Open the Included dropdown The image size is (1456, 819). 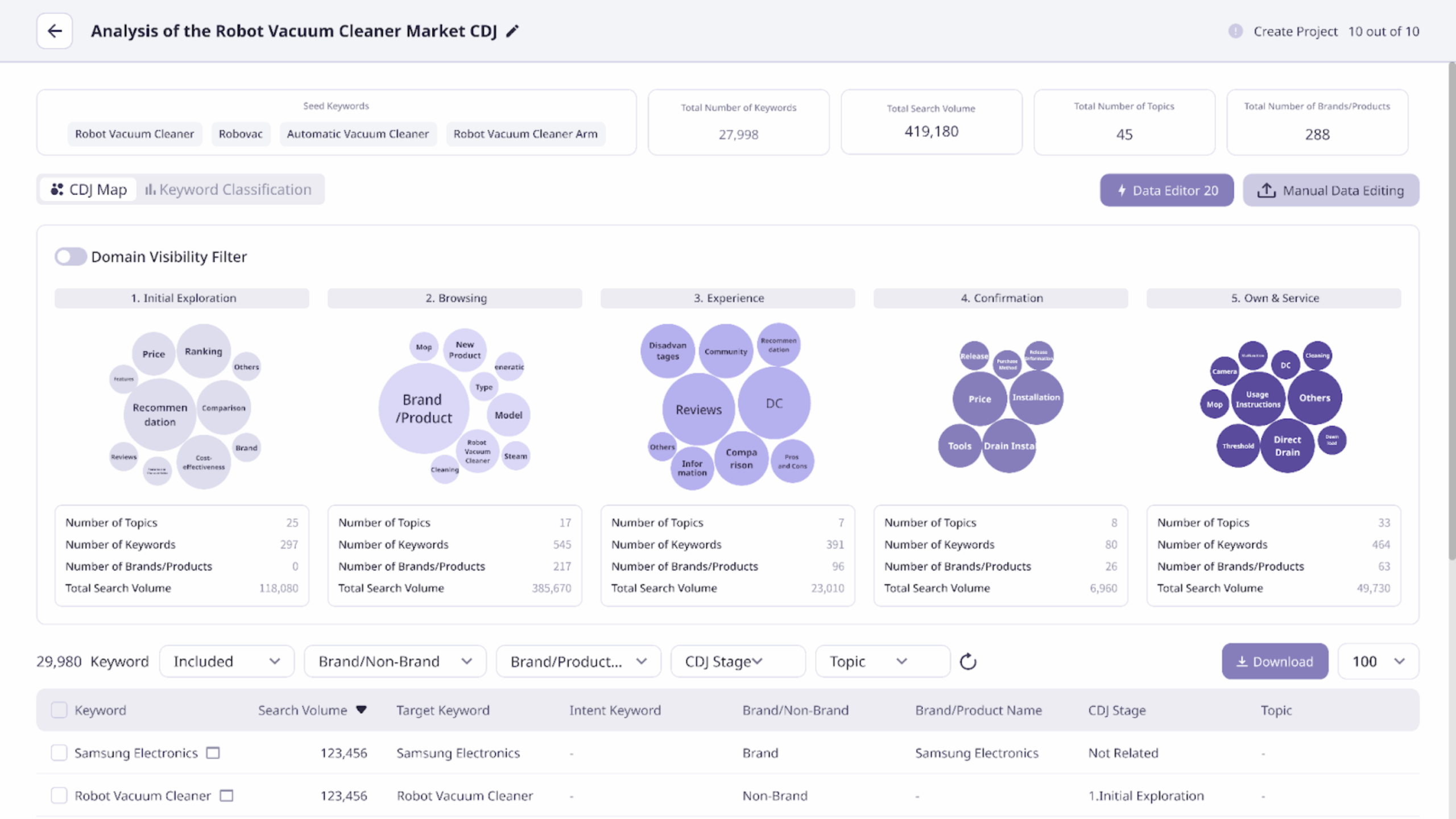(226, 661)
